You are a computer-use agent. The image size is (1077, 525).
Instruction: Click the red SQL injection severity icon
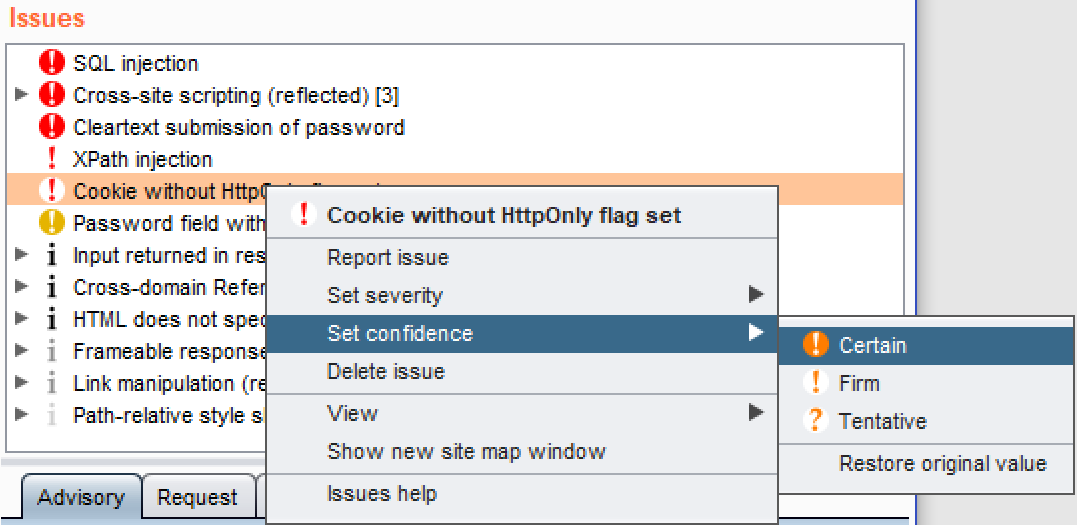[x=51, y=64]
